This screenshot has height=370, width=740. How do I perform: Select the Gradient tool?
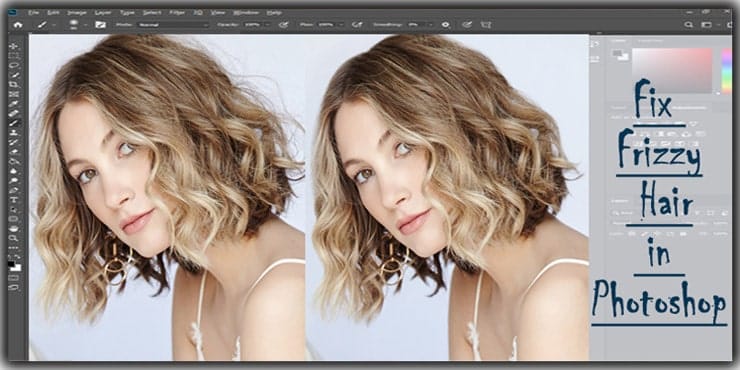coord(13,160)
